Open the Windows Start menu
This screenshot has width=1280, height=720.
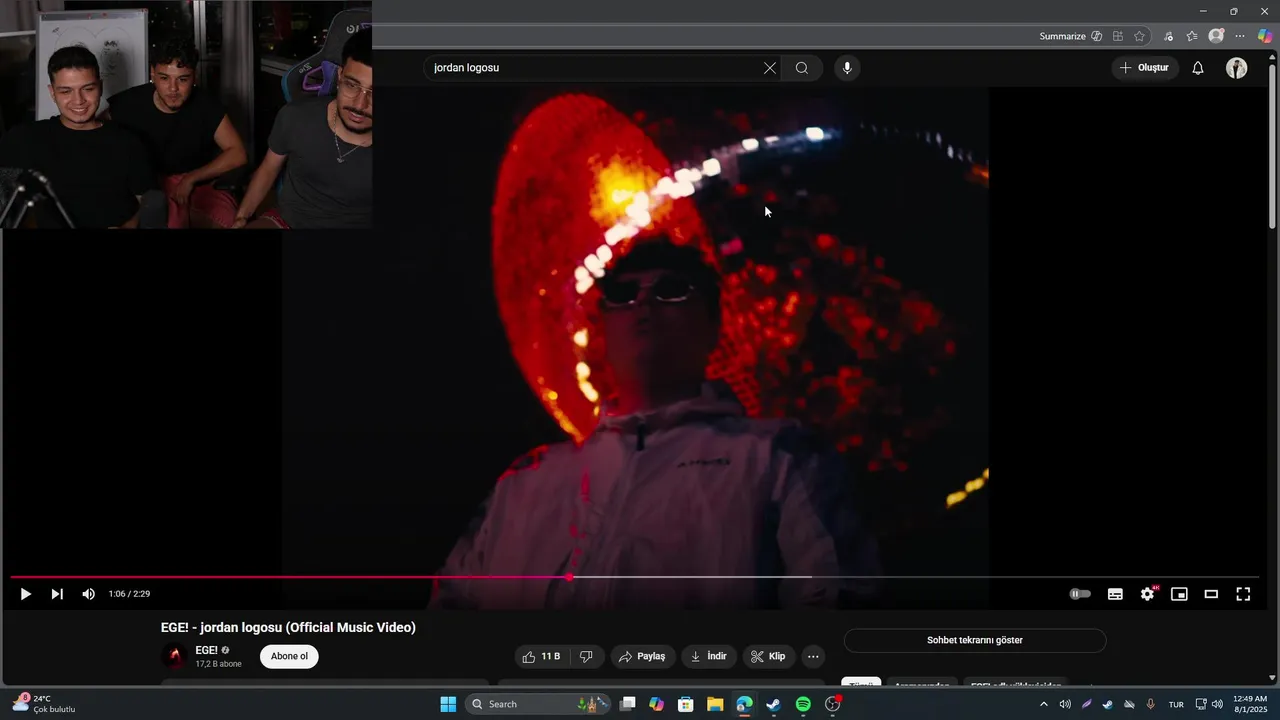(x=448, y=704)
